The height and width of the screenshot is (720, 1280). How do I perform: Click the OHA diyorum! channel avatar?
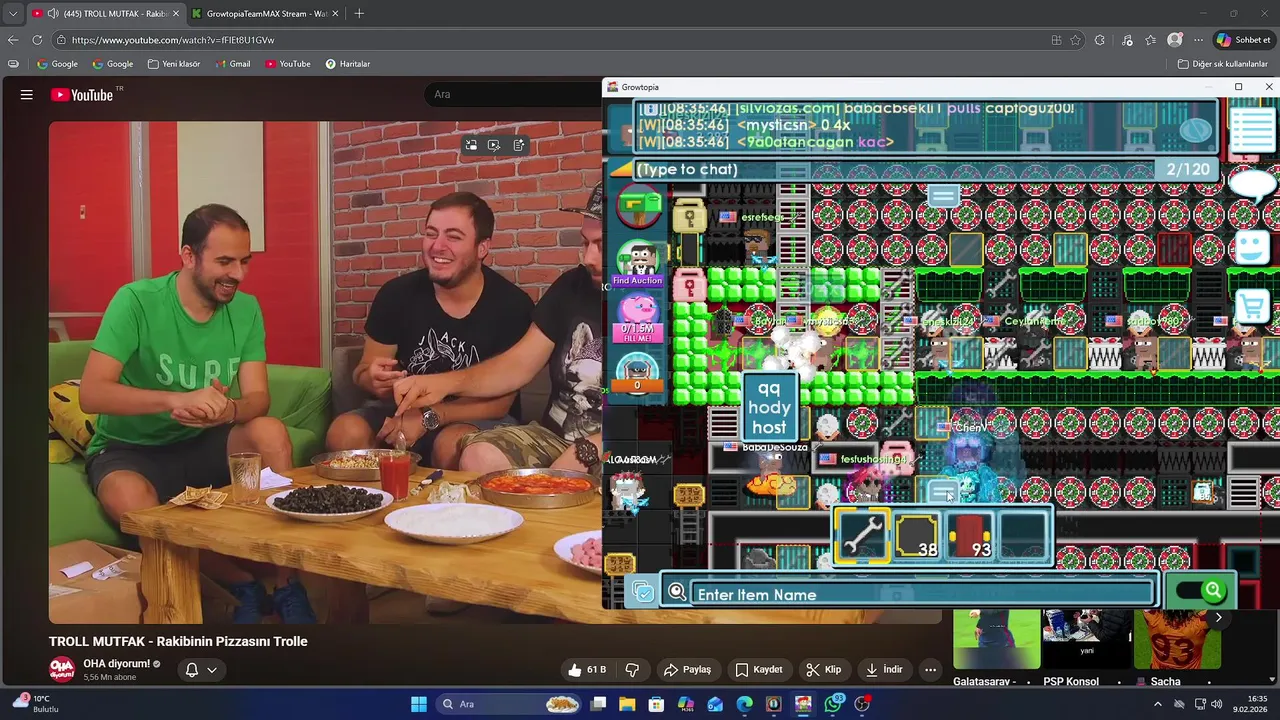point(62,670)
